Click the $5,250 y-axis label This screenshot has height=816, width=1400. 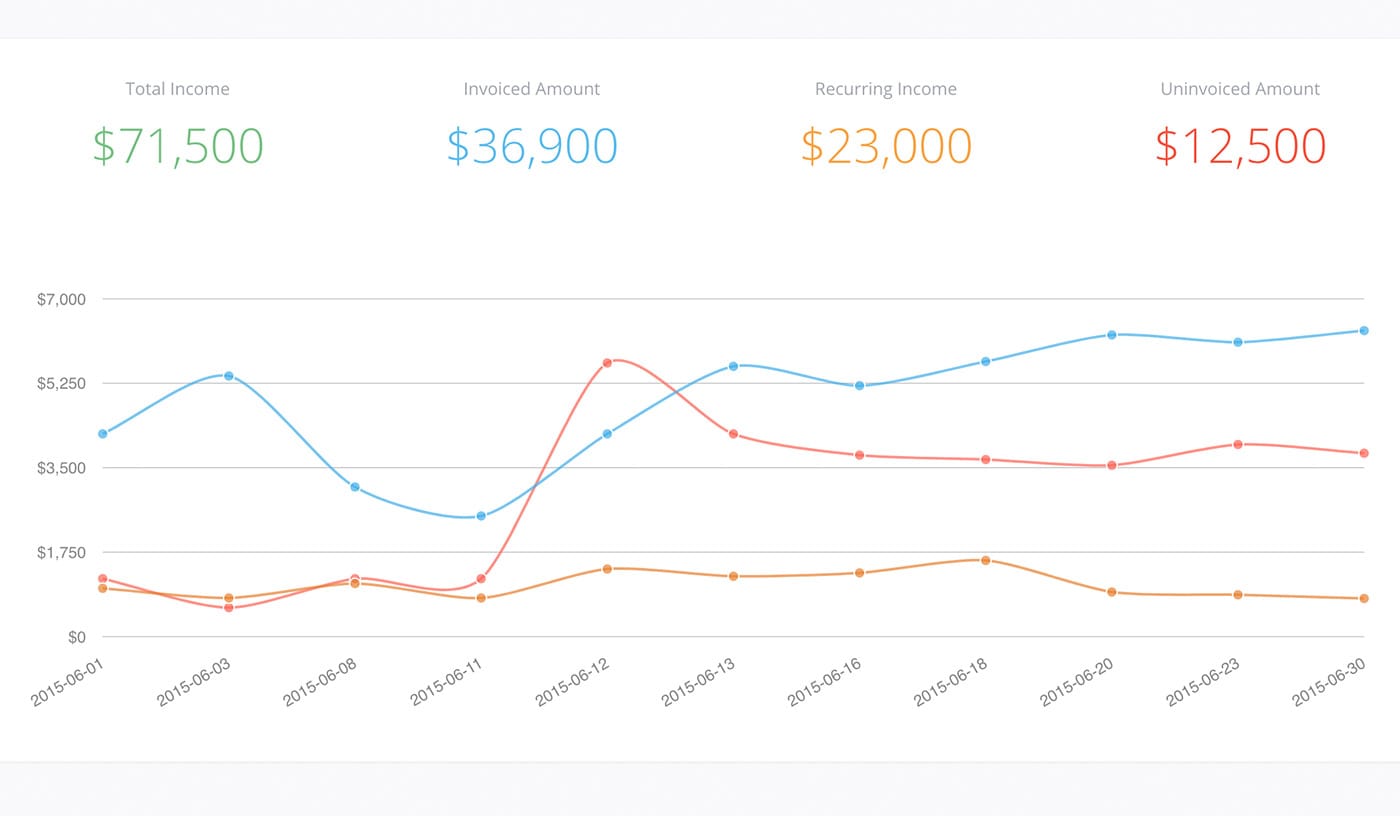click(62, 384)
